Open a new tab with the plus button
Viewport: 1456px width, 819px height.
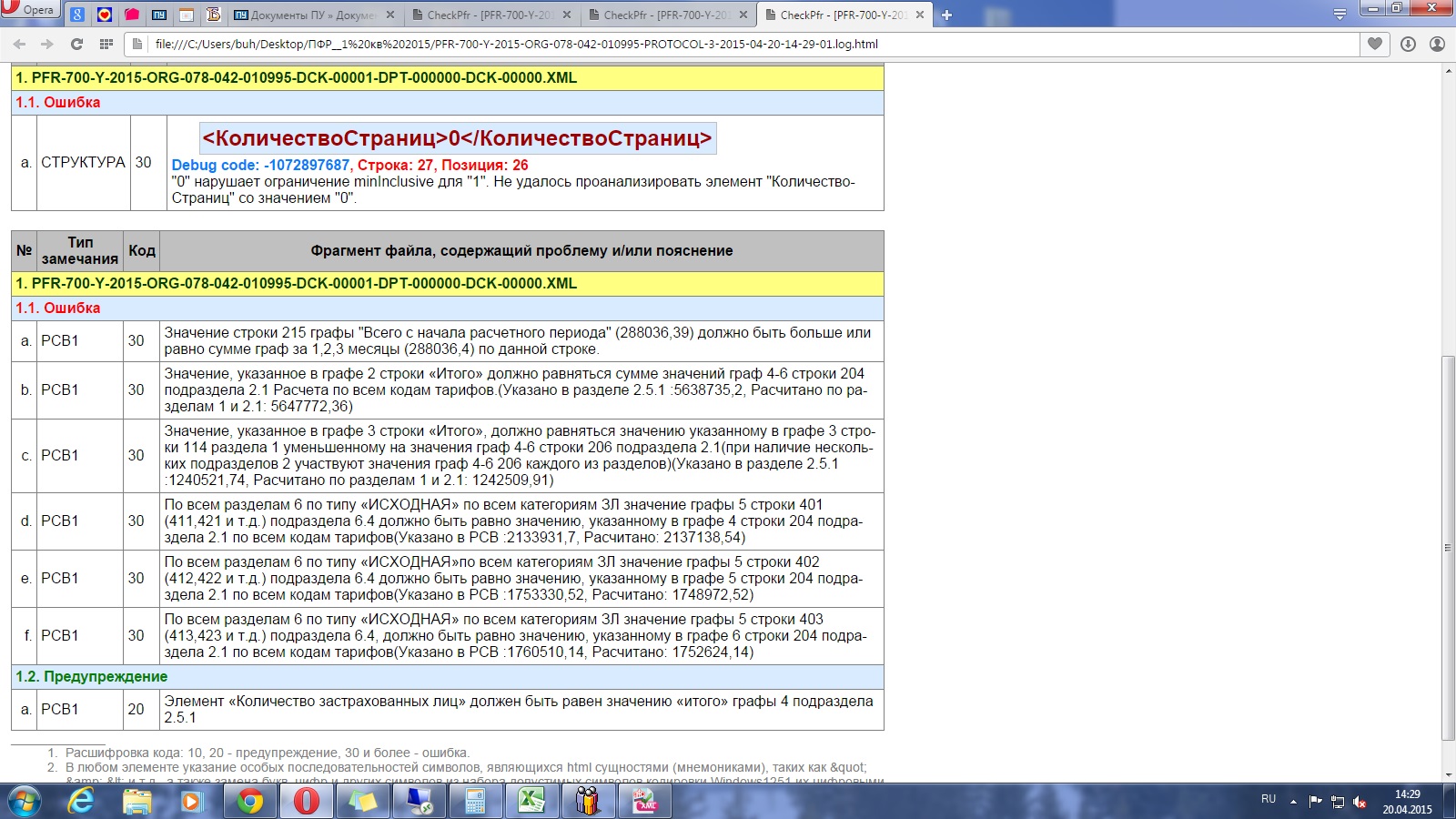946,15
